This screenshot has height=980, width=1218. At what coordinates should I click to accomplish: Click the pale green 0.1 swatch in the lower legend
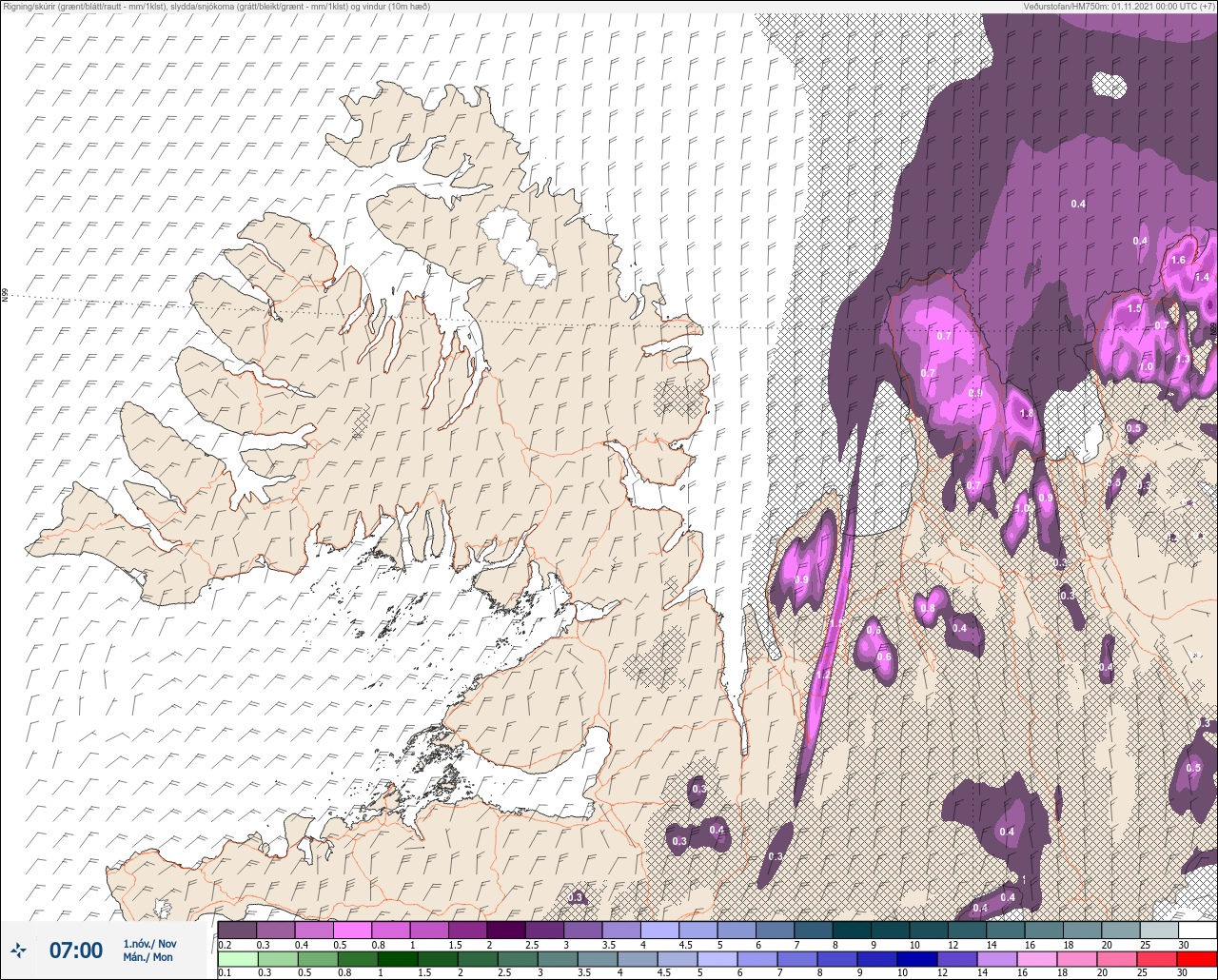pos(237,959)
